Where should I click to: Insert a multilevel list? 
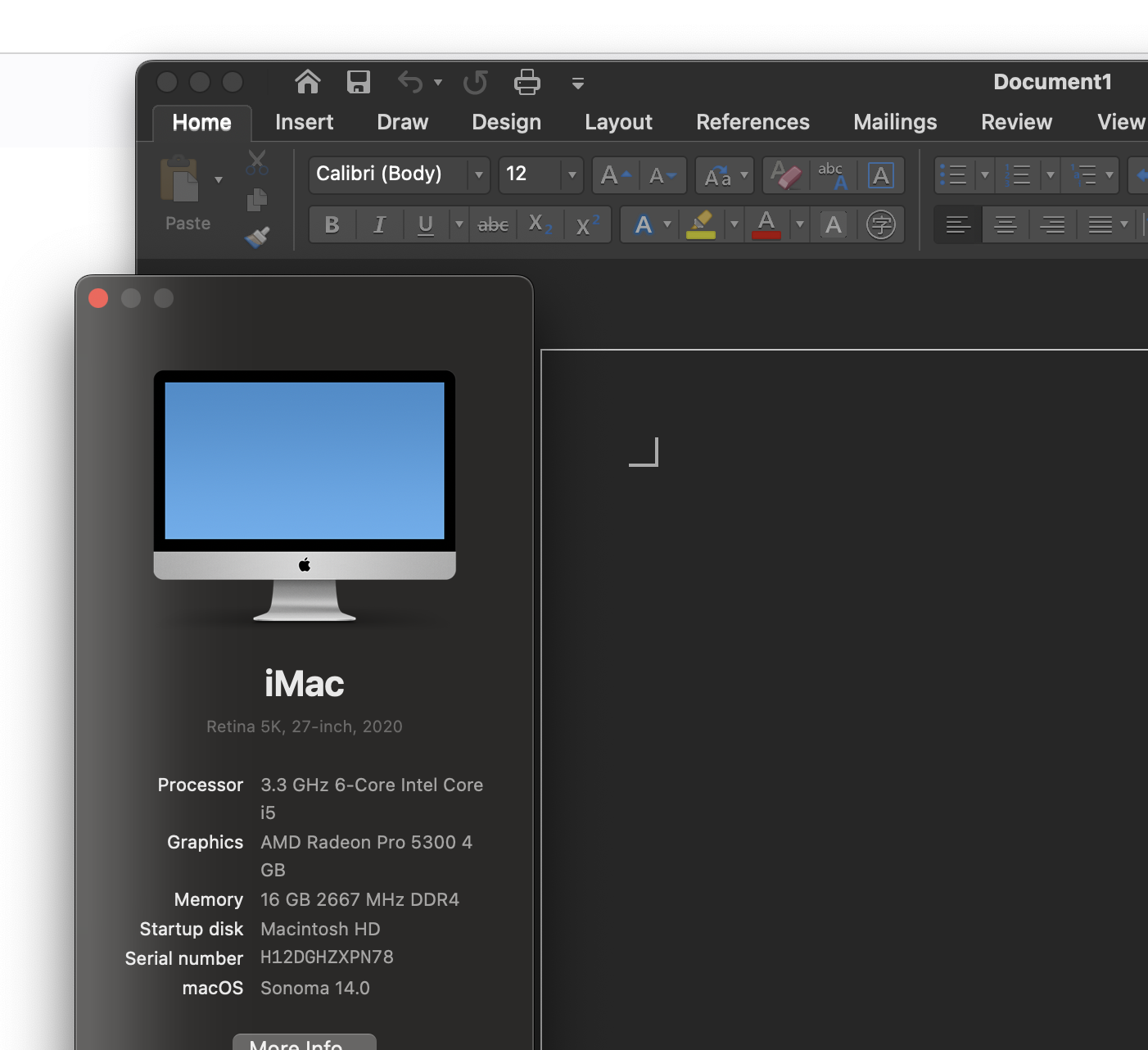point(1083,175)
